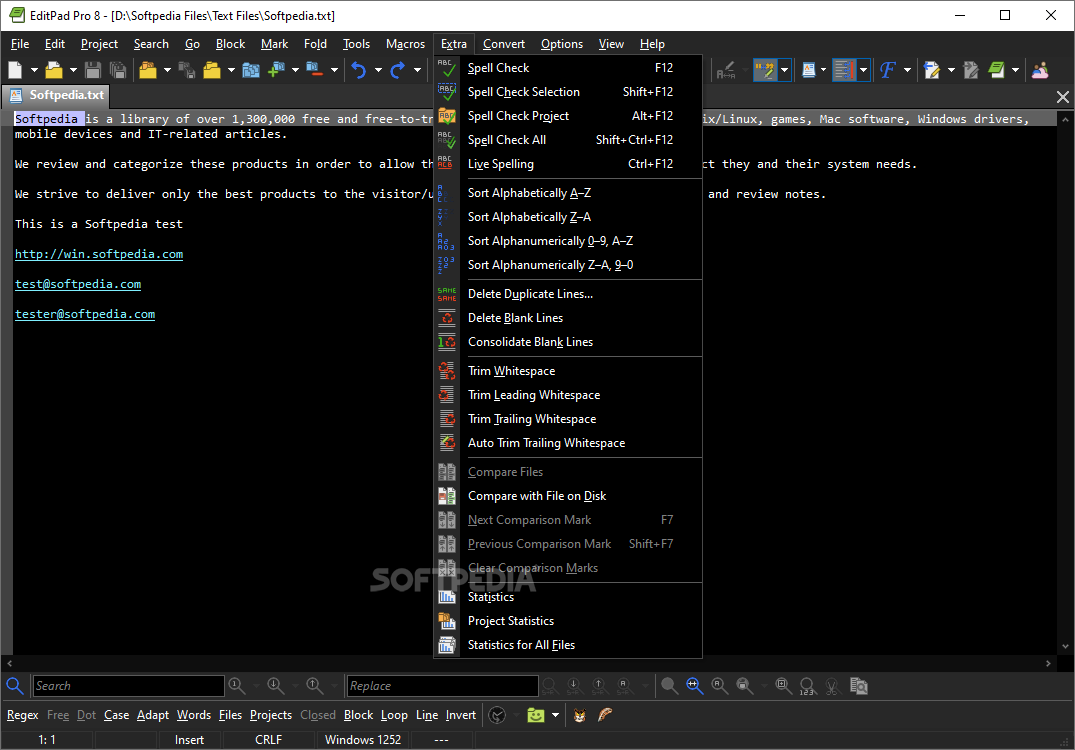
Task: Close the tab with the X button
Action: tap(1063, 97)
